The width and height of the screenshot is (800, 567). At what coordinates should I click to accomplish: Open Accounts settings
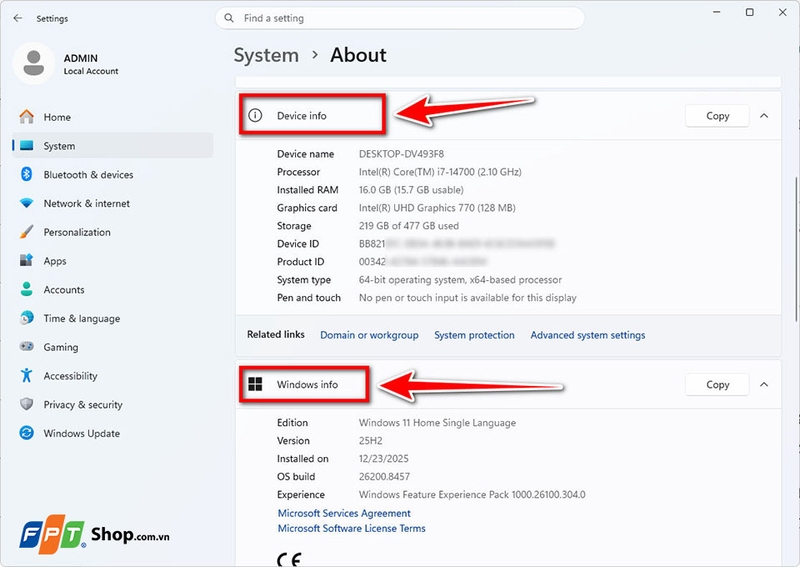click(112, 289)
